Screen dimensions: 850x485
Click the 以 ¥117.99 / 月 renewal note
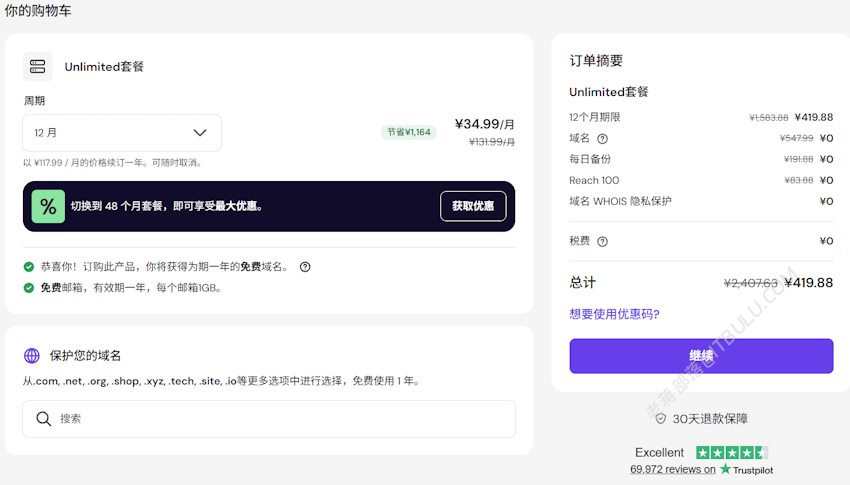(113, 163)
